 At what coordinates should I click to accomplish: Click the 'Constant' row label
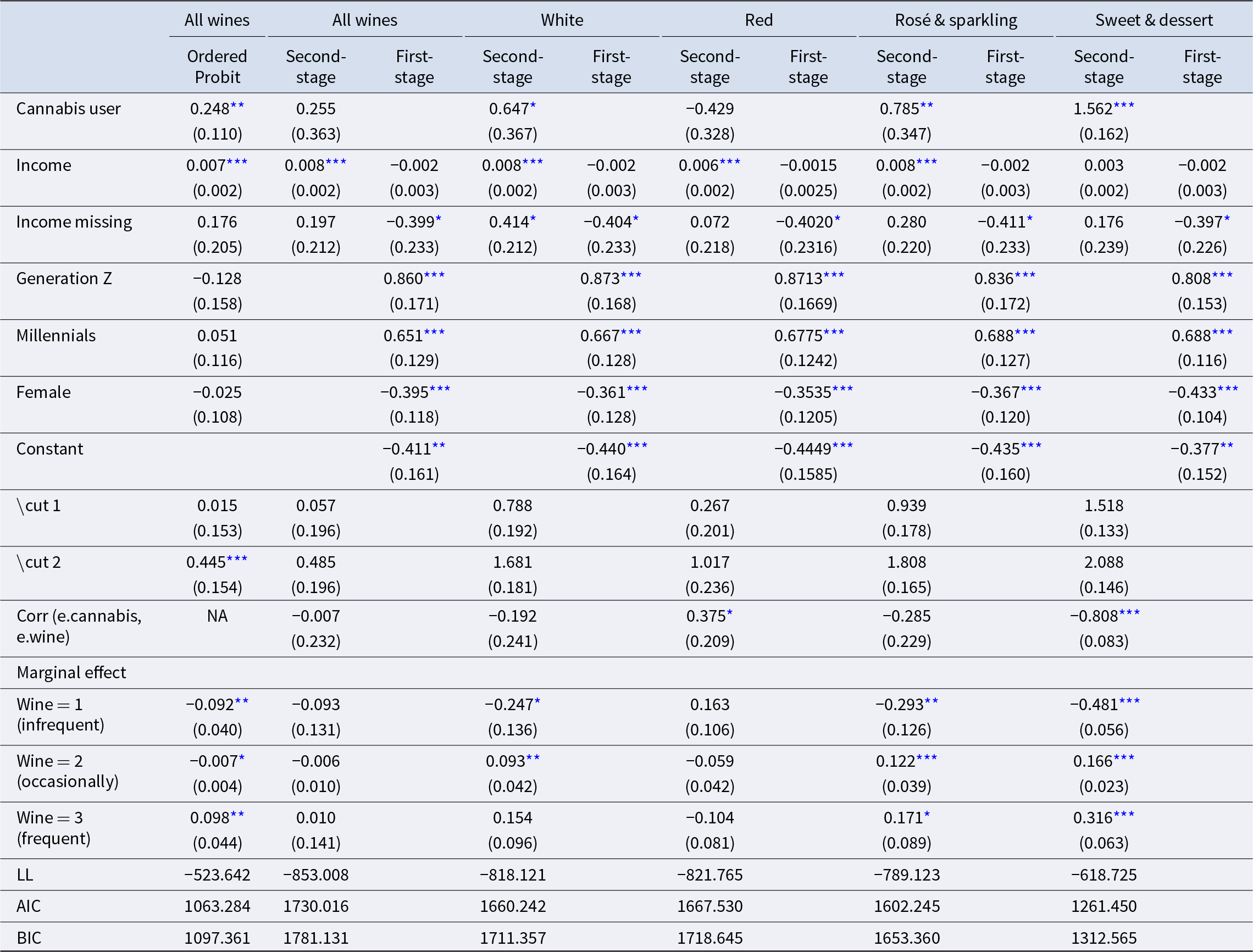pos(49,449)
